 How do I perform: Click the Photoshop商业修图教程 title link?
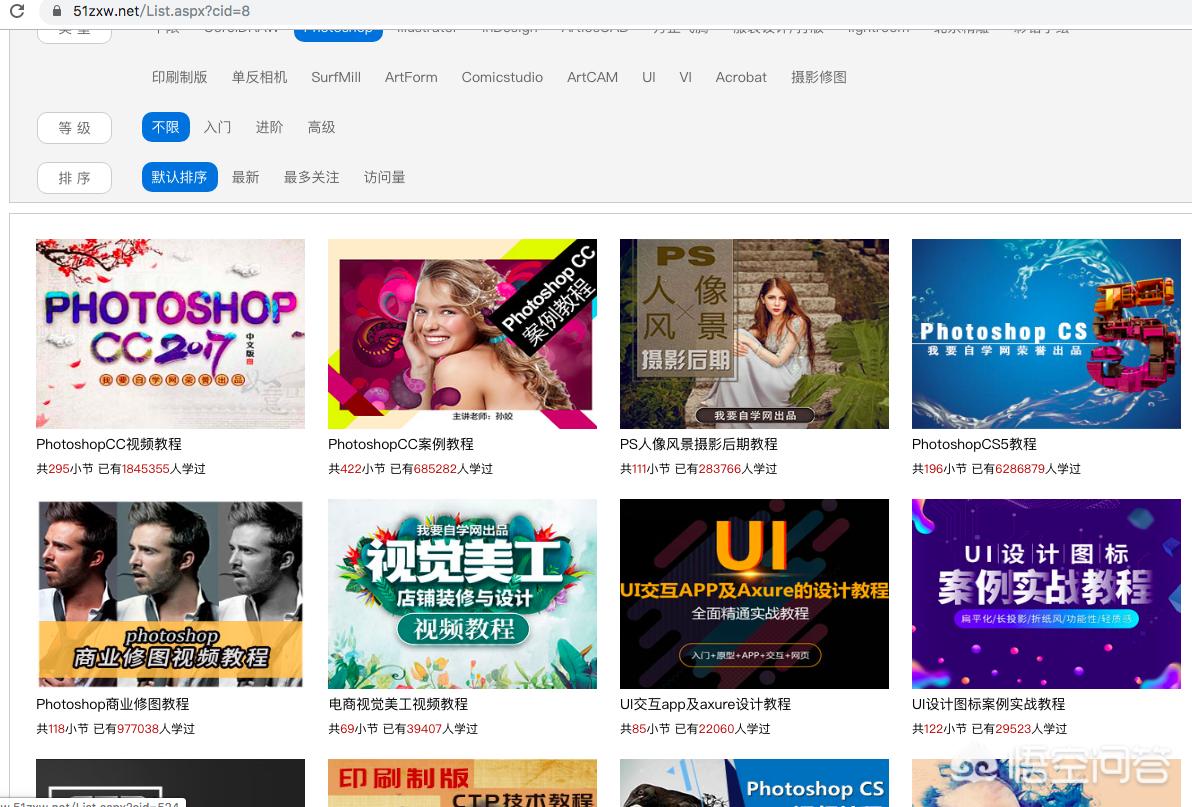(113, 704)
